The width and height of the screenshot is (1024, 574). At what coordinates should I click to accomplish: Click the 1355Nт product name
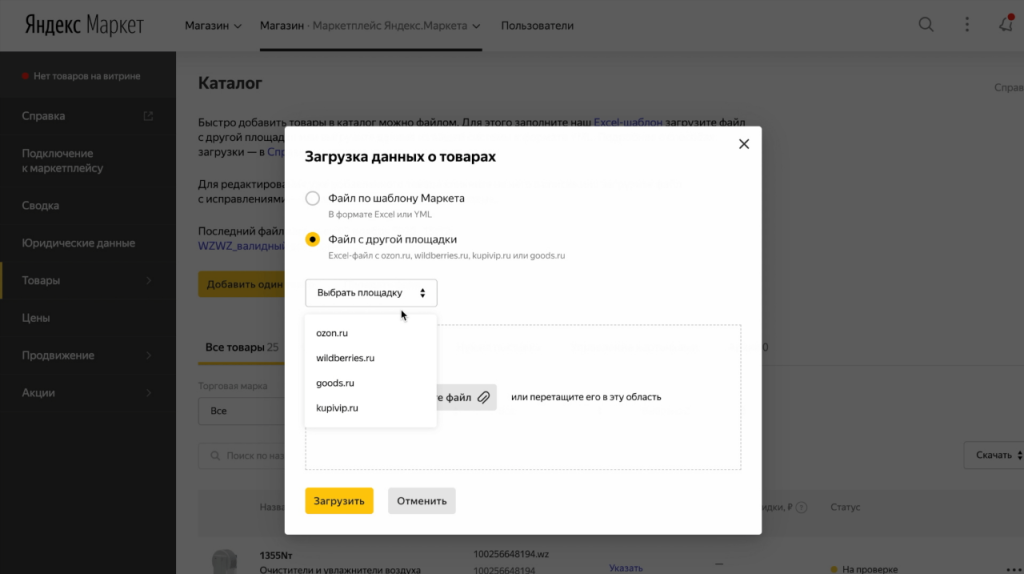276,556
